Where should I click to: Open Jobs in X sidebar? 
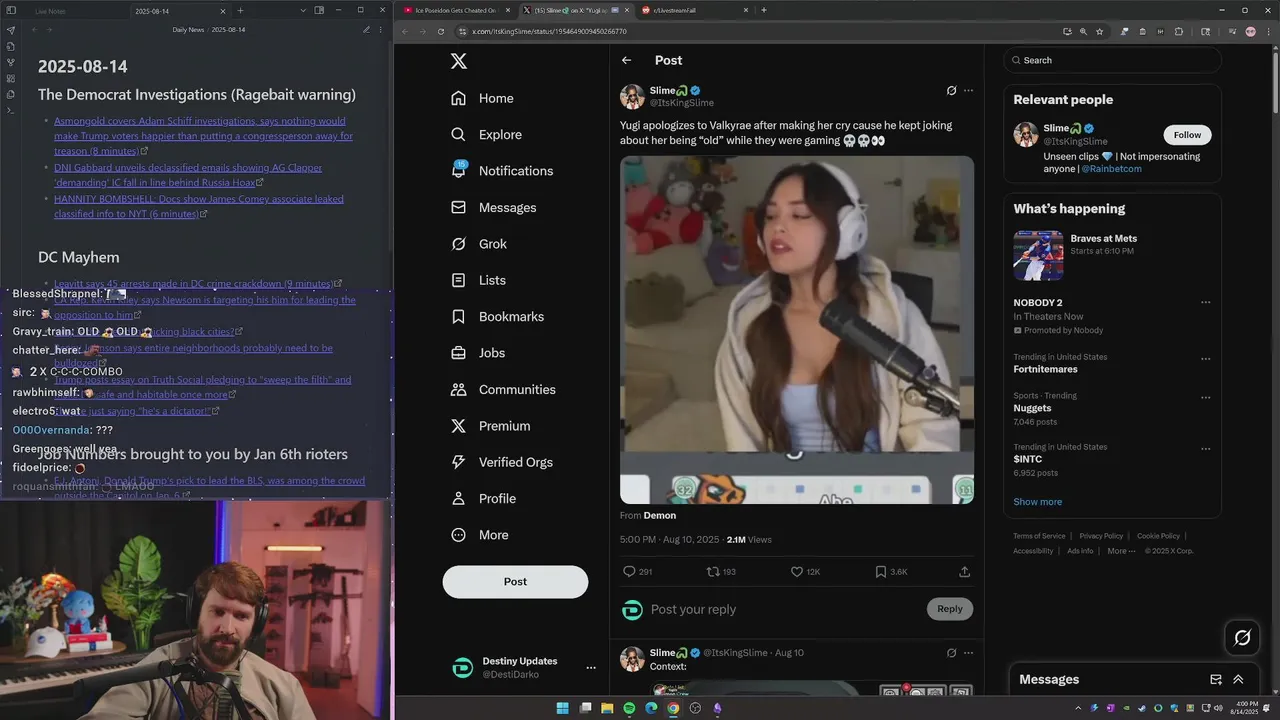click(478, 353)
